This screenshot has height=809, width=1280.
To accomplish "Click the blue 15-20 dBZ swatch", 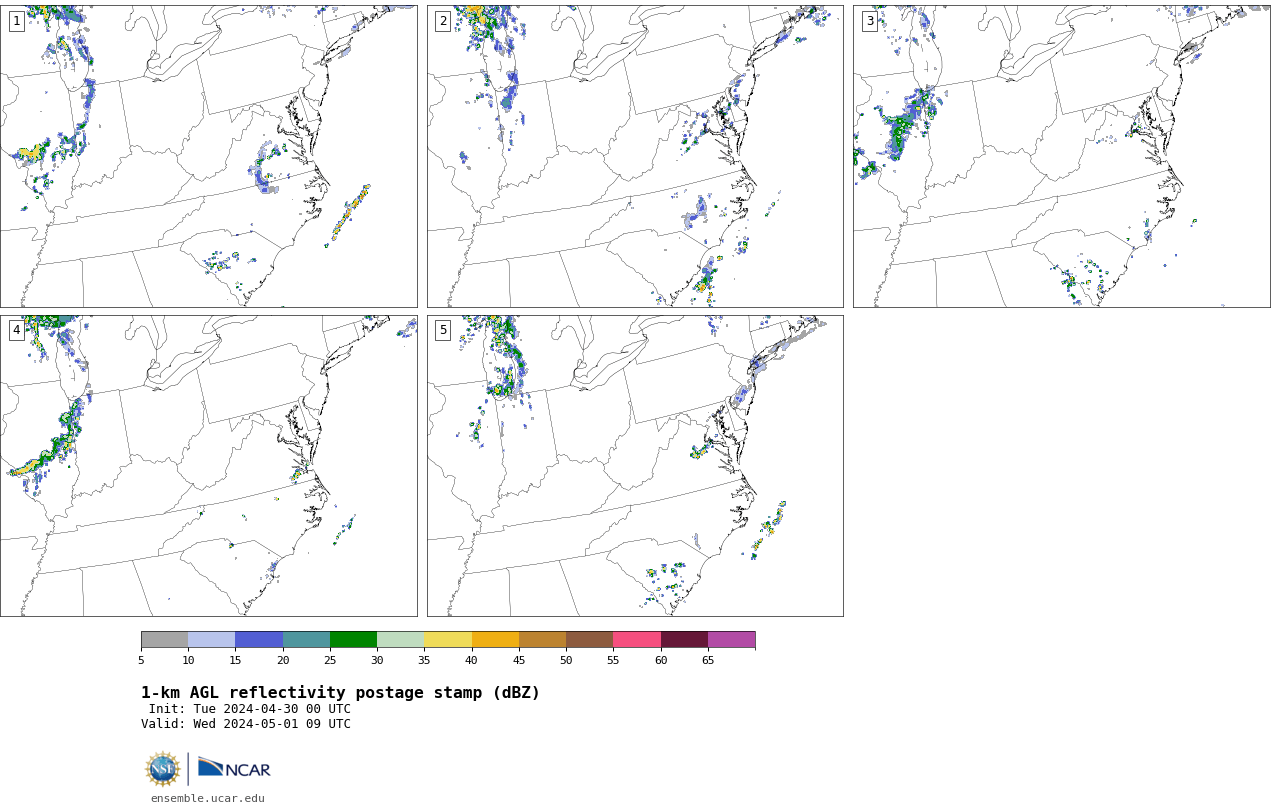I will coord(259,640).
